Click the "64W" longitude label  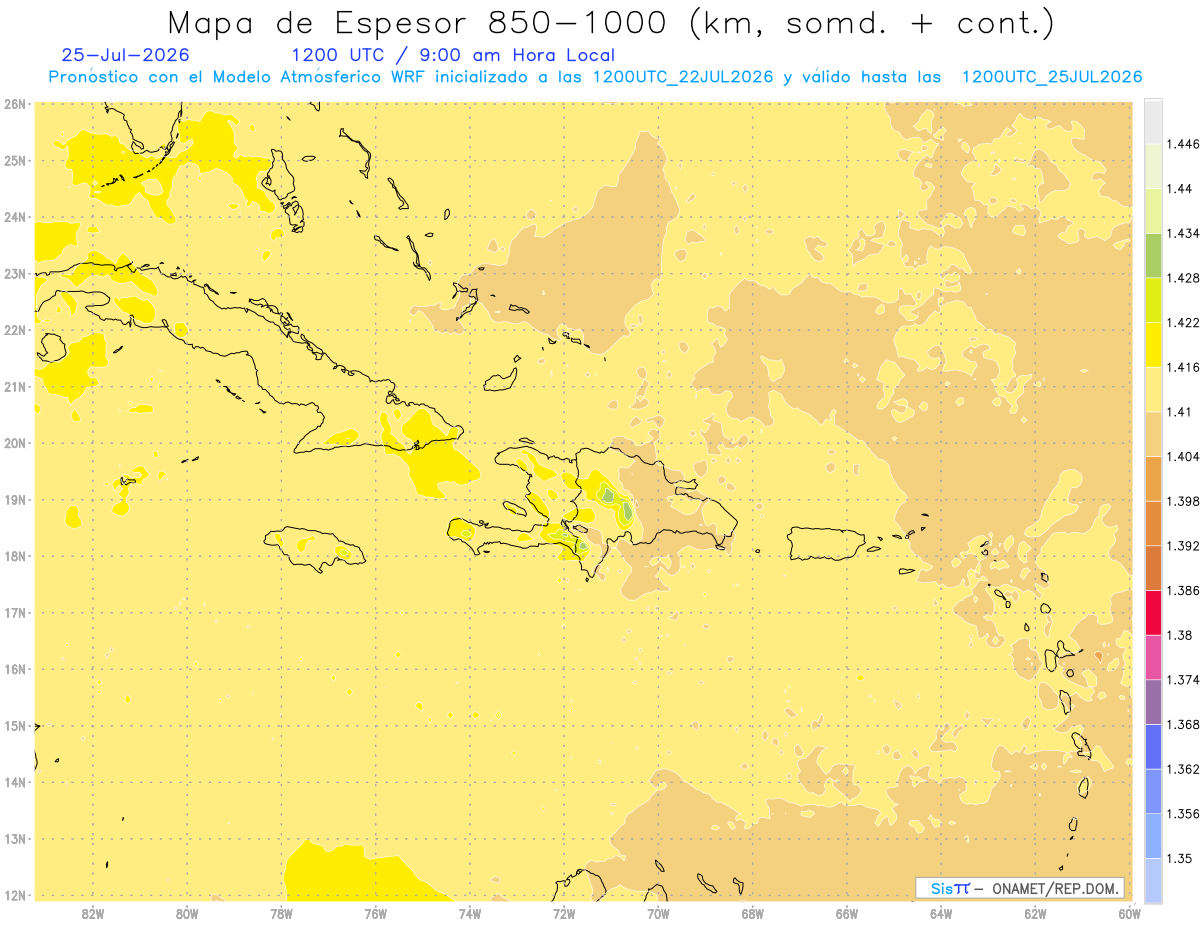tap(941, 913)
